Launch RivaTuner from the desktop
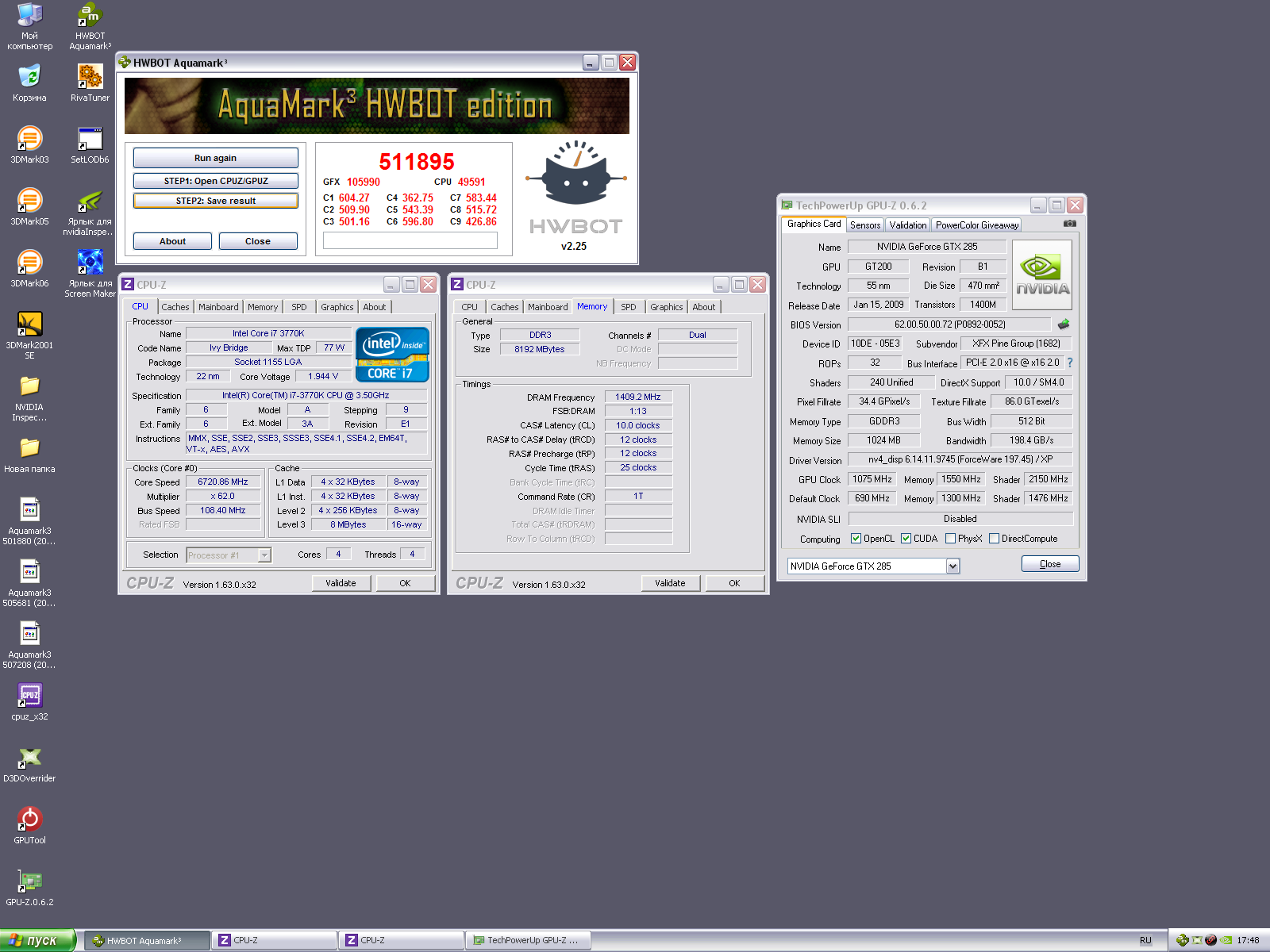This screenshot has width=1270, height=952. [x=90, y=83]
